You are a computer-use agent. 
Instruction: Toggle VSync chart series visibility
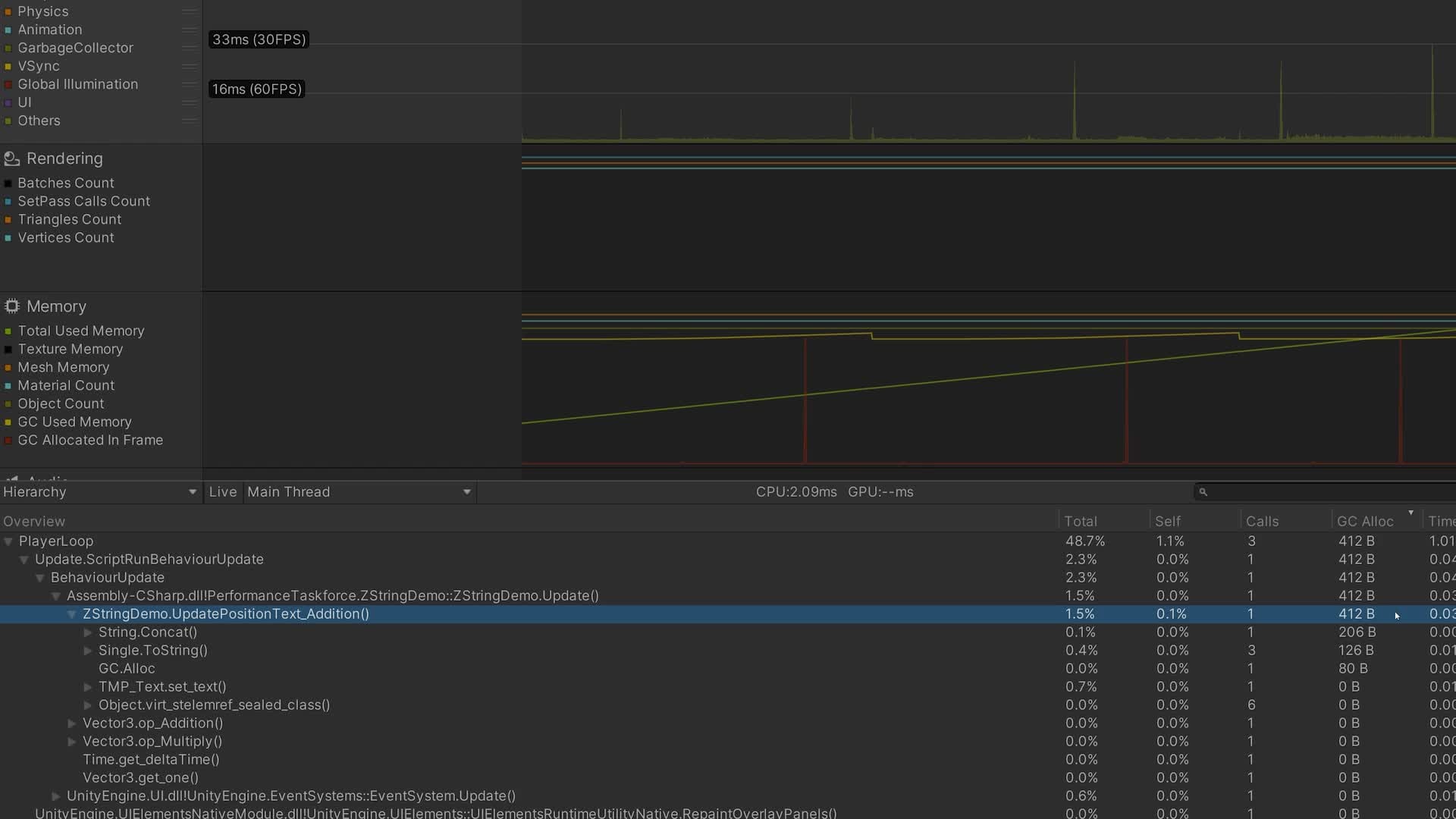[9, 66]
